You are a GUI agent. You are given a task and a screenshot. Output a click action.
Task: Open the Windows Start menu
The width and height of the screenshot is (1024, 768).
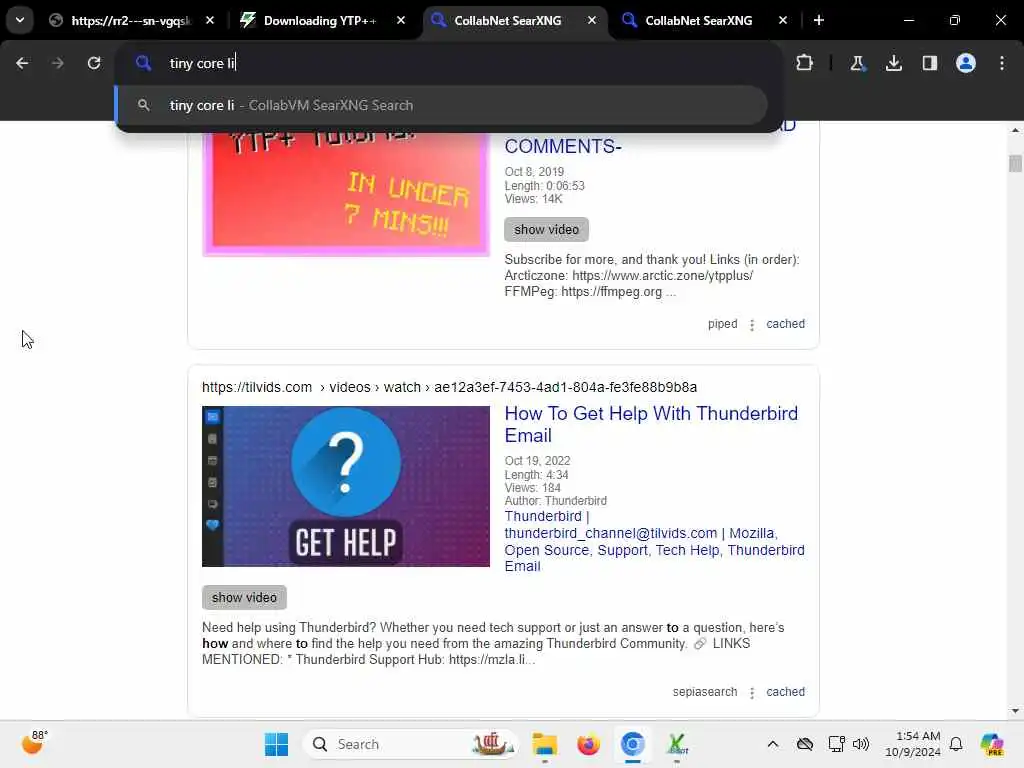[276, 744]
